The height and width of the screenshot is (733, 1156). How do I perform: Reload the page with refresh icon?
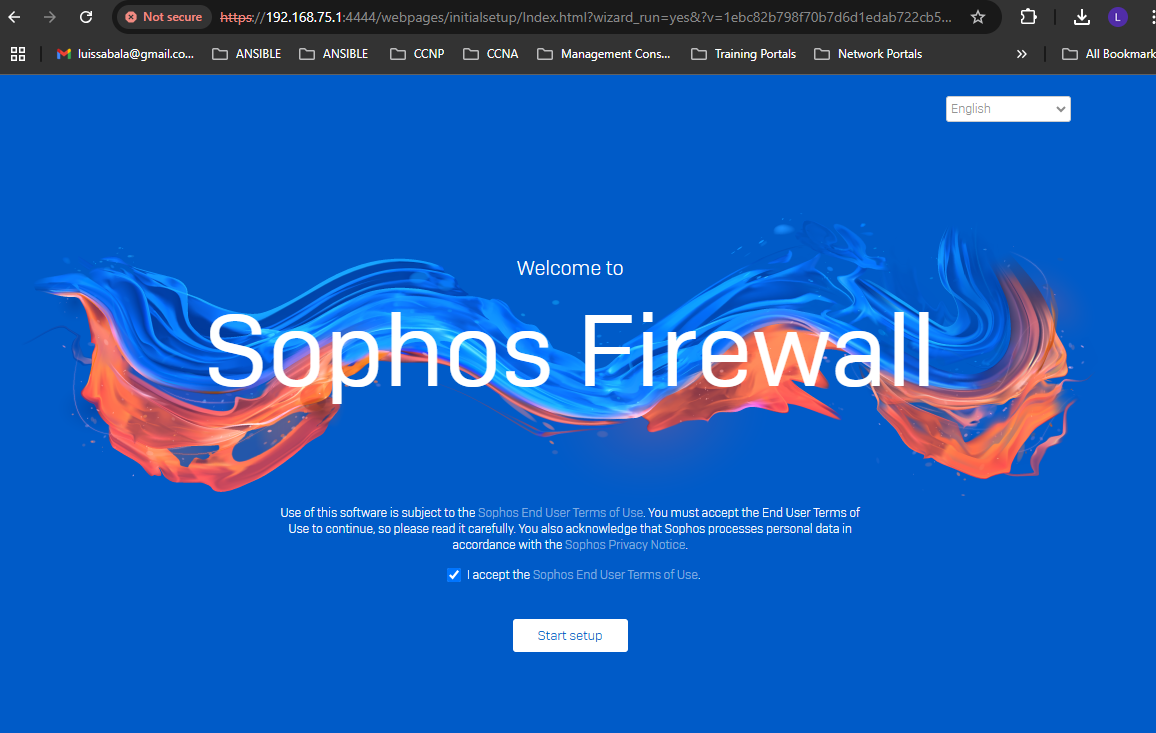[x=86, y=17]
